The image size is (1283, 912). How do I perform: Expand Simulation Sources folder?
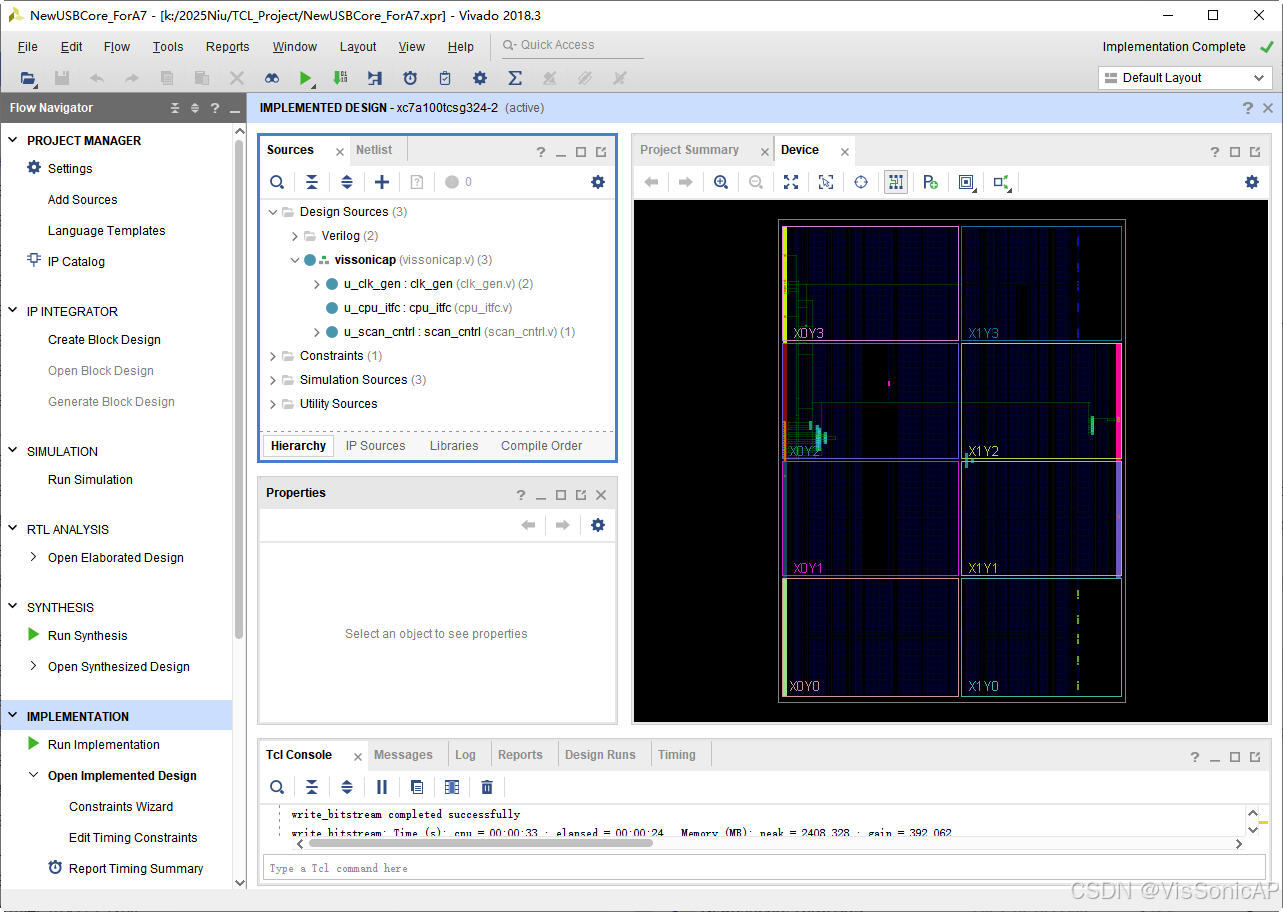click(x=273, y=380)
